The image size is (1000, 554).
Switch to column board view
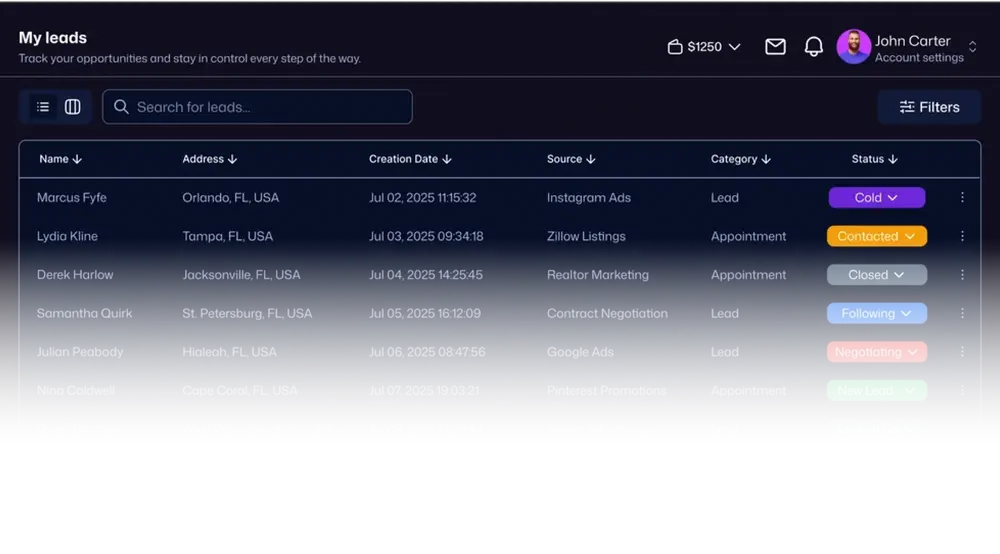(73, 107)
